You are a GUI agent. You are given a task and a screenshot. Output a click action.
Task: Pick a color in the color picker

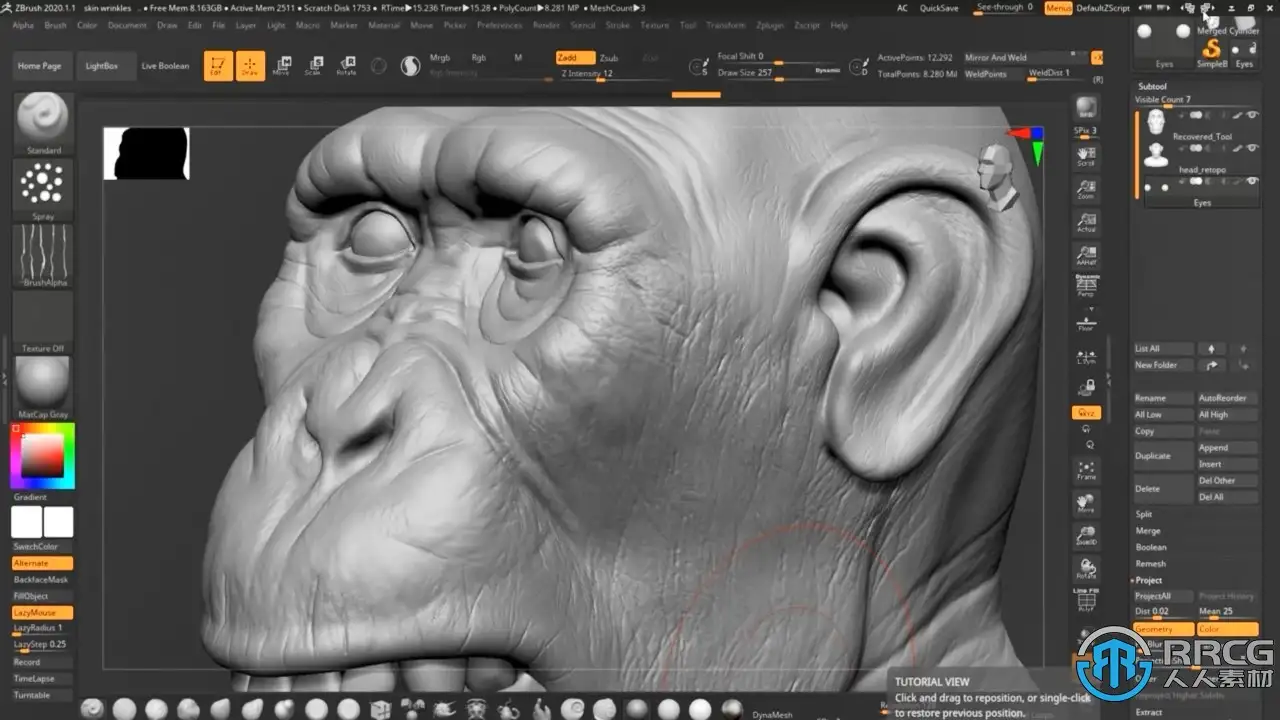click(x=42, y=455)
